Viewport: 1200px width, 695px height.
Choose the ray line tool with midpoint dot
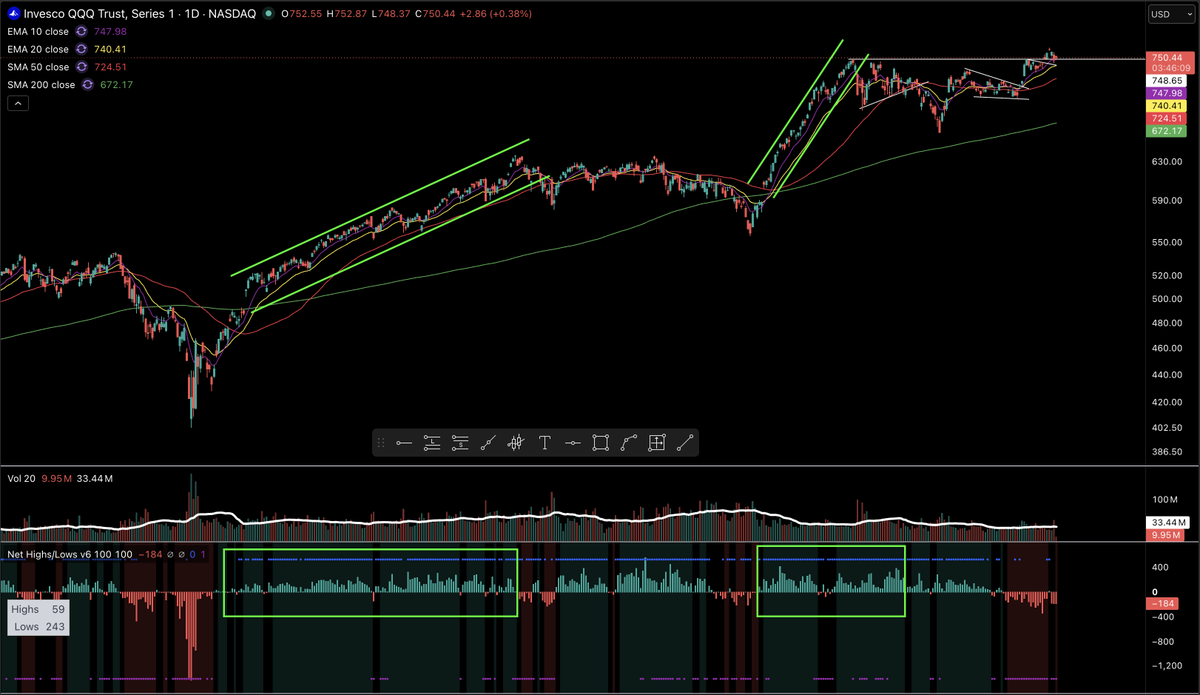(x=488, y=442)
